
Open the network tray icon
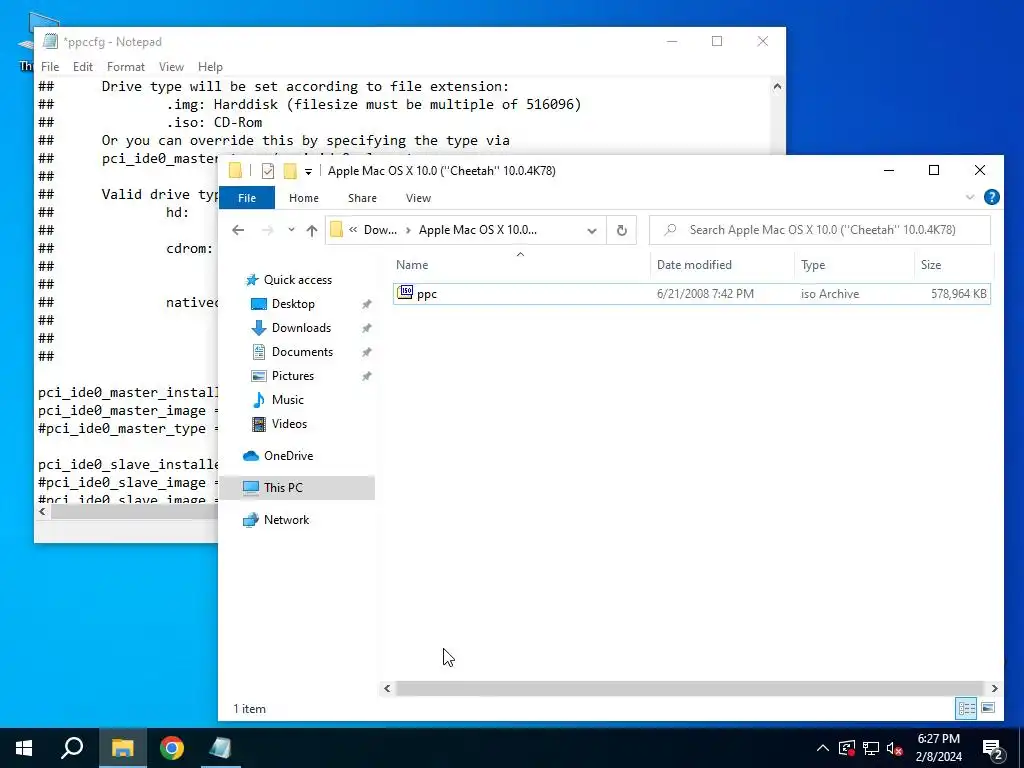[871, 748]
